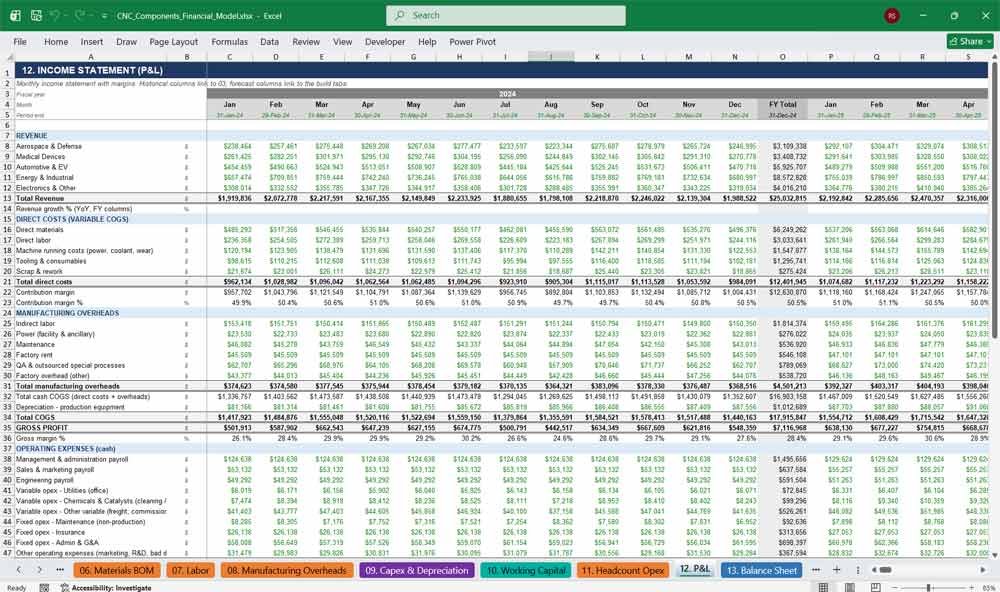The image size is (1000, 592).
Task: Select column A header
Action: [91, 57]
